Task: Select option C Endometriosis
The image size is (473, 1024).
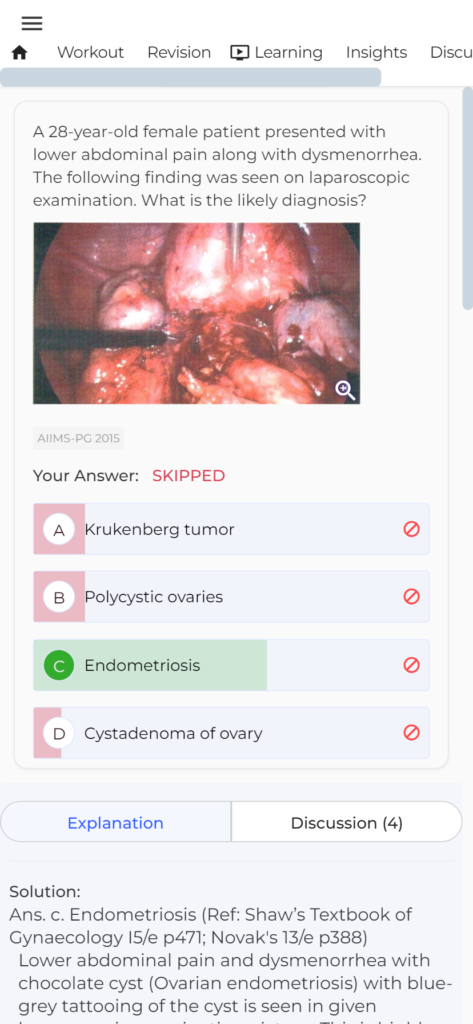Action: [x=231, y=665]
